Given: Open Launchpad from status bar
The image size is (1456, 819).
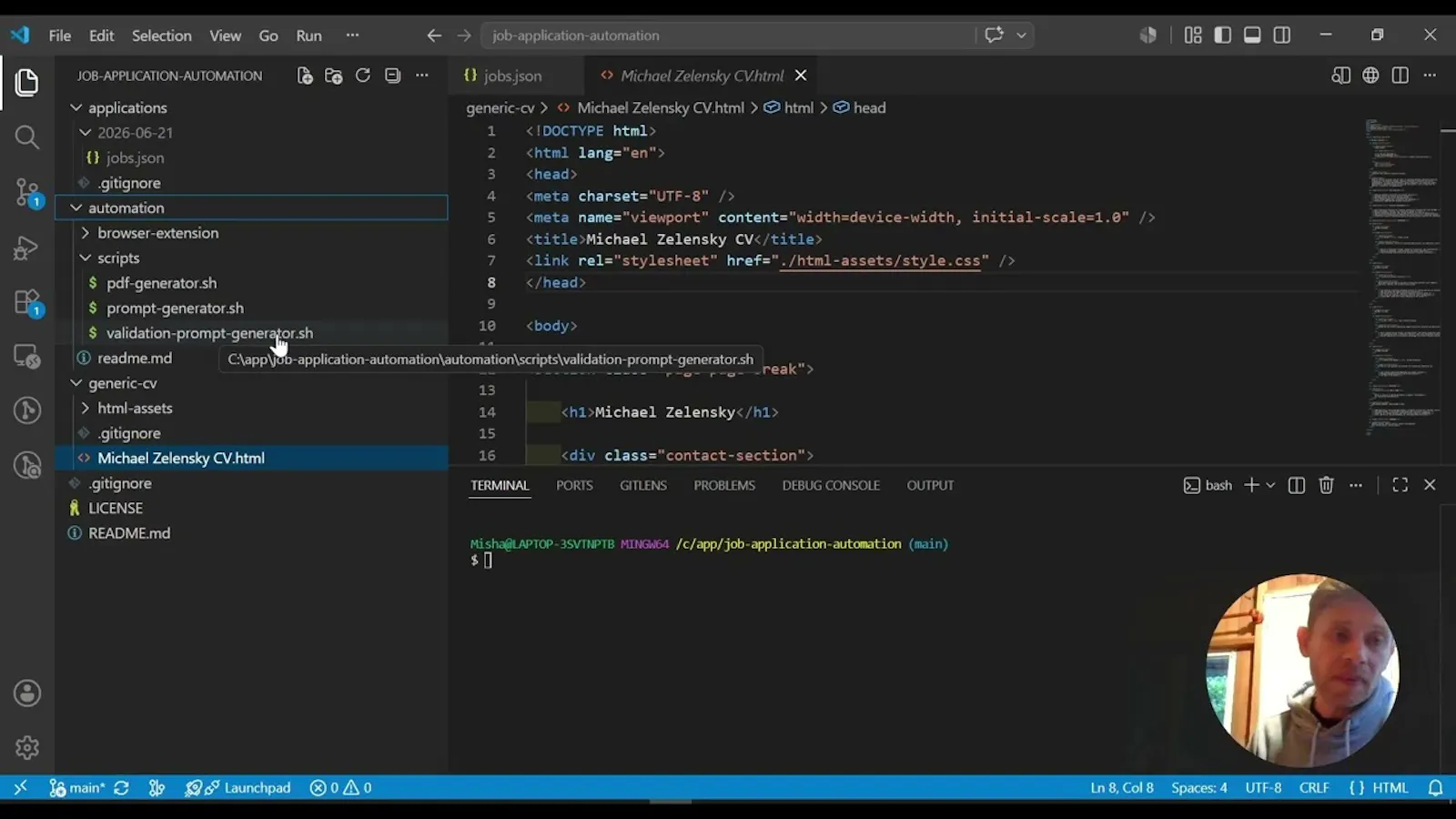Looking at the screenshot, I should [x=238, y=788].
